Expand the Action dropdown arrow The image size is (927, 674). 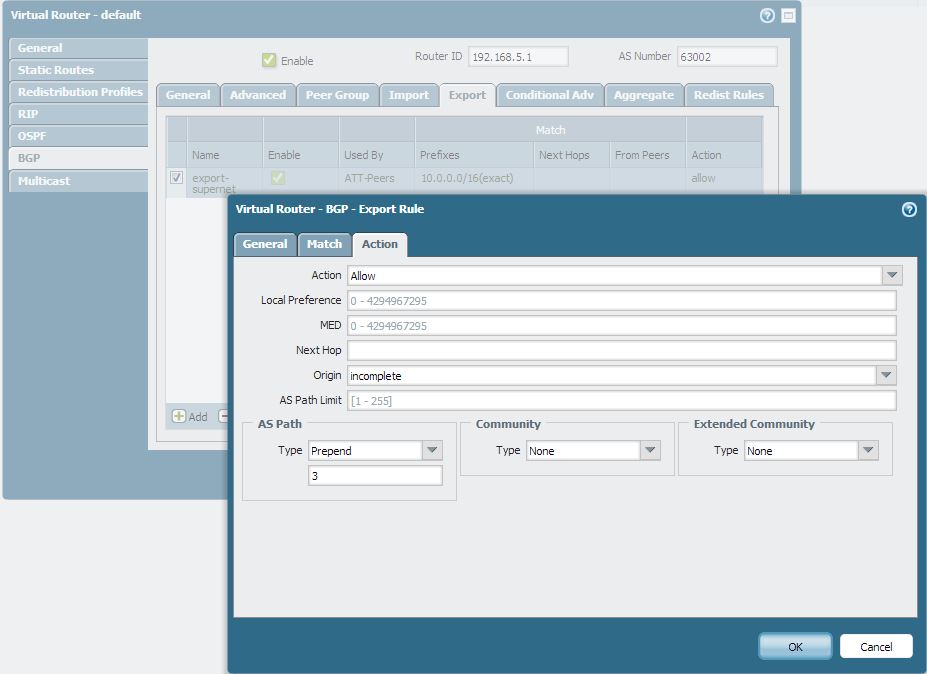pos(892,276)
